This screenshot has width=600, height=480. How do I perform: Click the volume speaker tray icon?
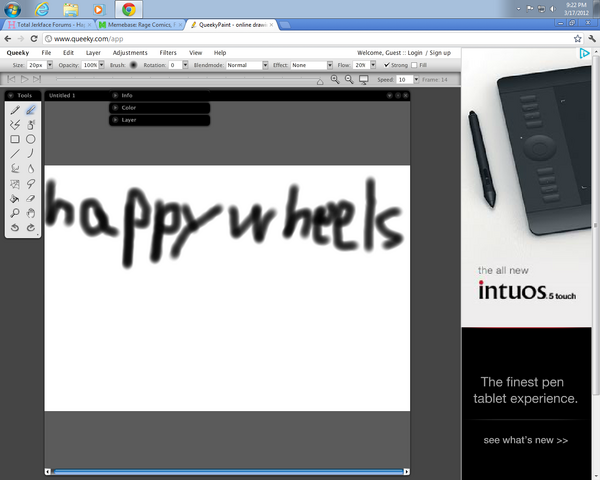552,9
